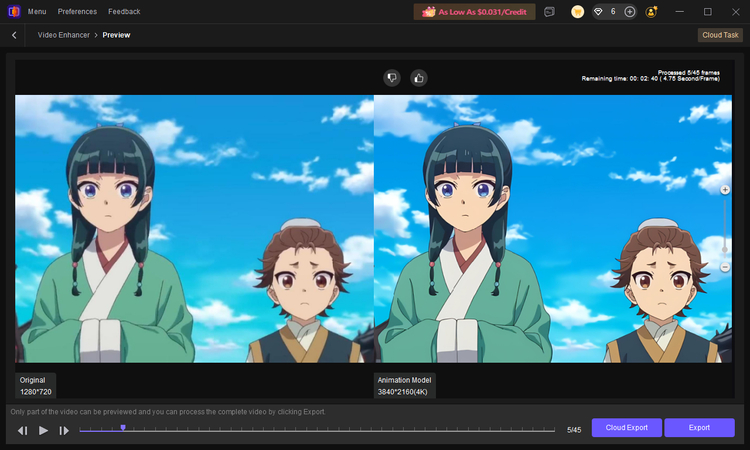Click the Export button
Image resolution: width=750 pixels, height=450 pixels.
click(699, 428)
